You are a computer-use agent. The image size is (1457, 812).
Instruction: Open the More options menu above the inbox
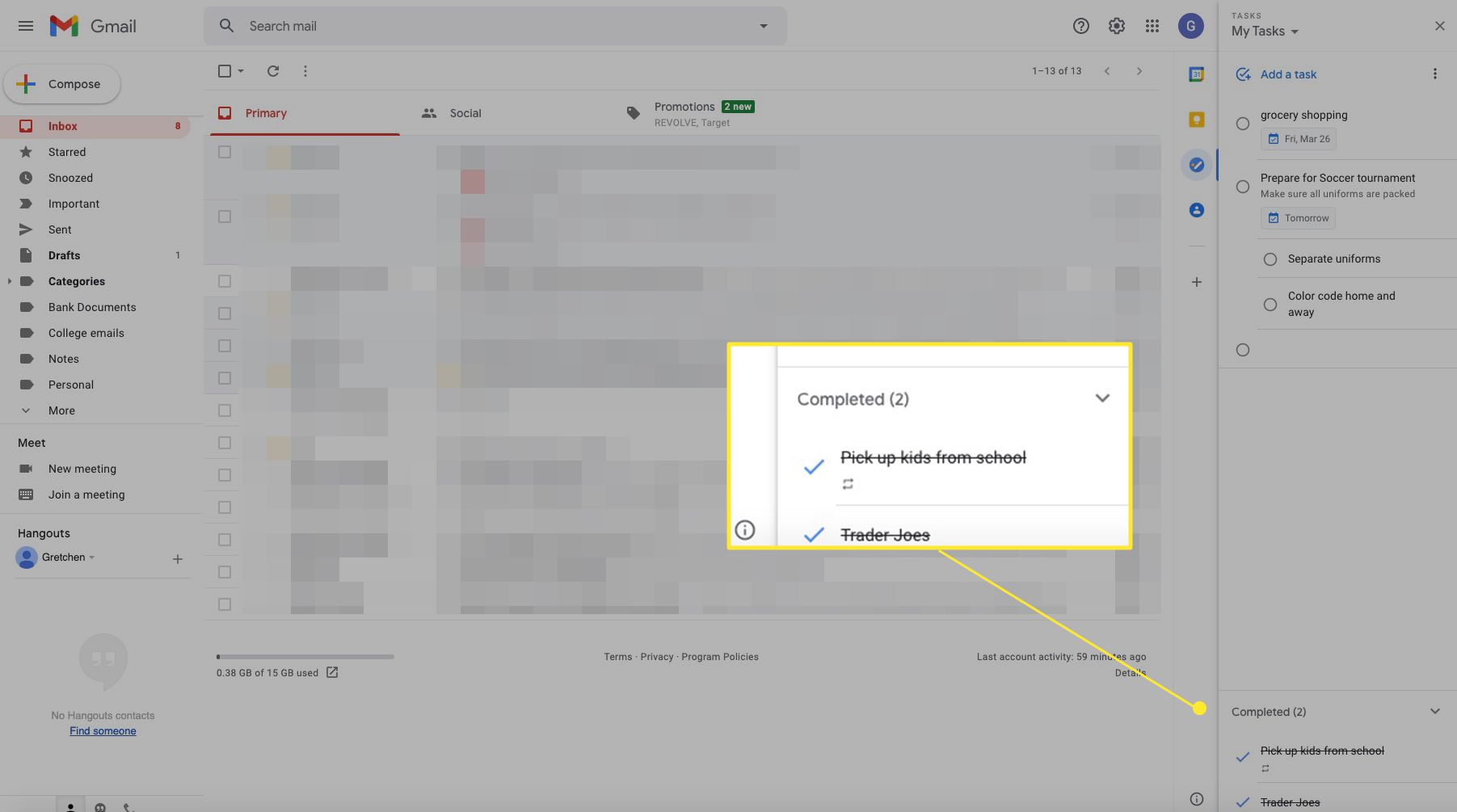[305, 71]
